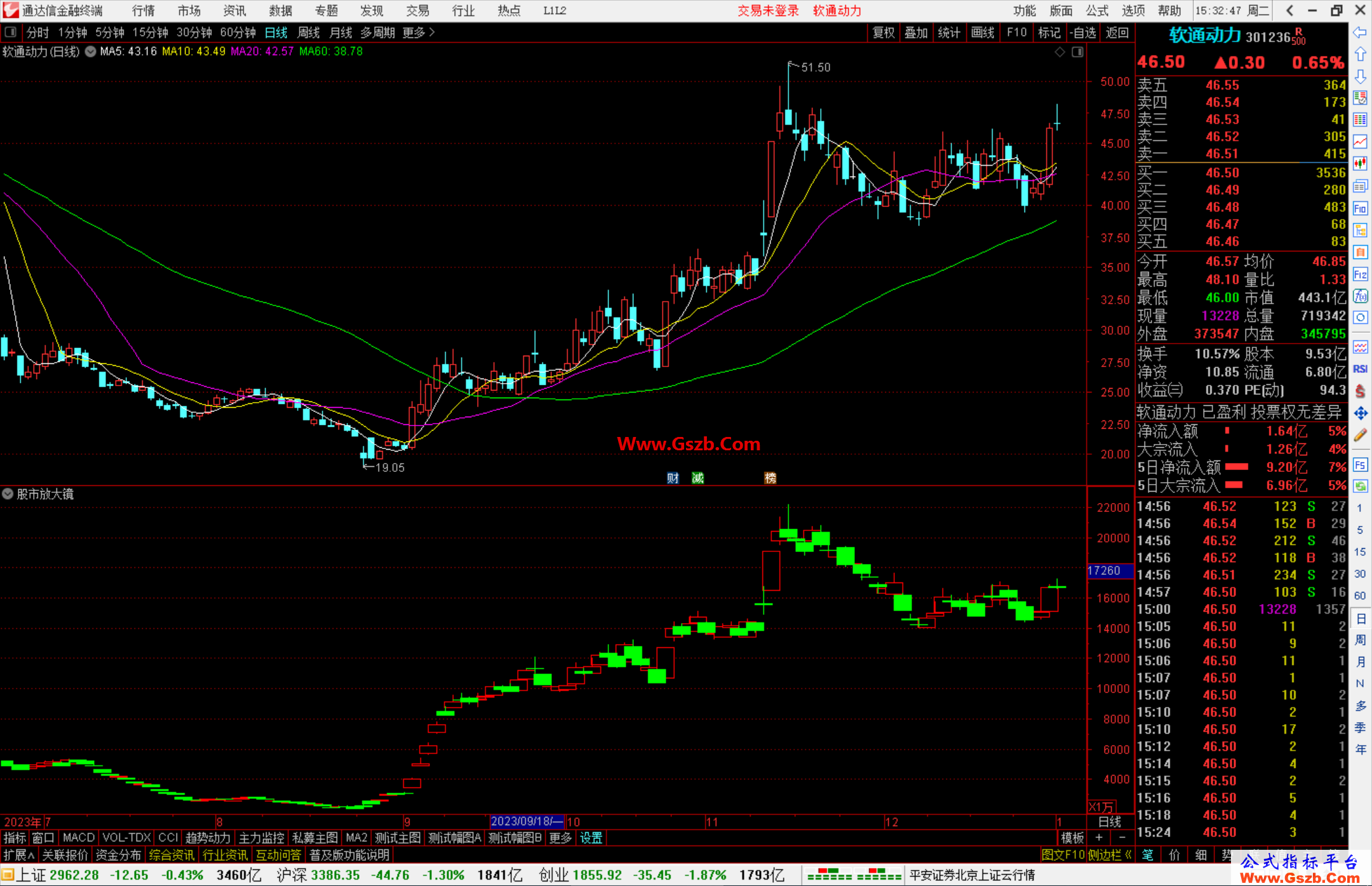Switch to 分时 time-sharing period
The image size is (1372, 886).
click(37, 32)
